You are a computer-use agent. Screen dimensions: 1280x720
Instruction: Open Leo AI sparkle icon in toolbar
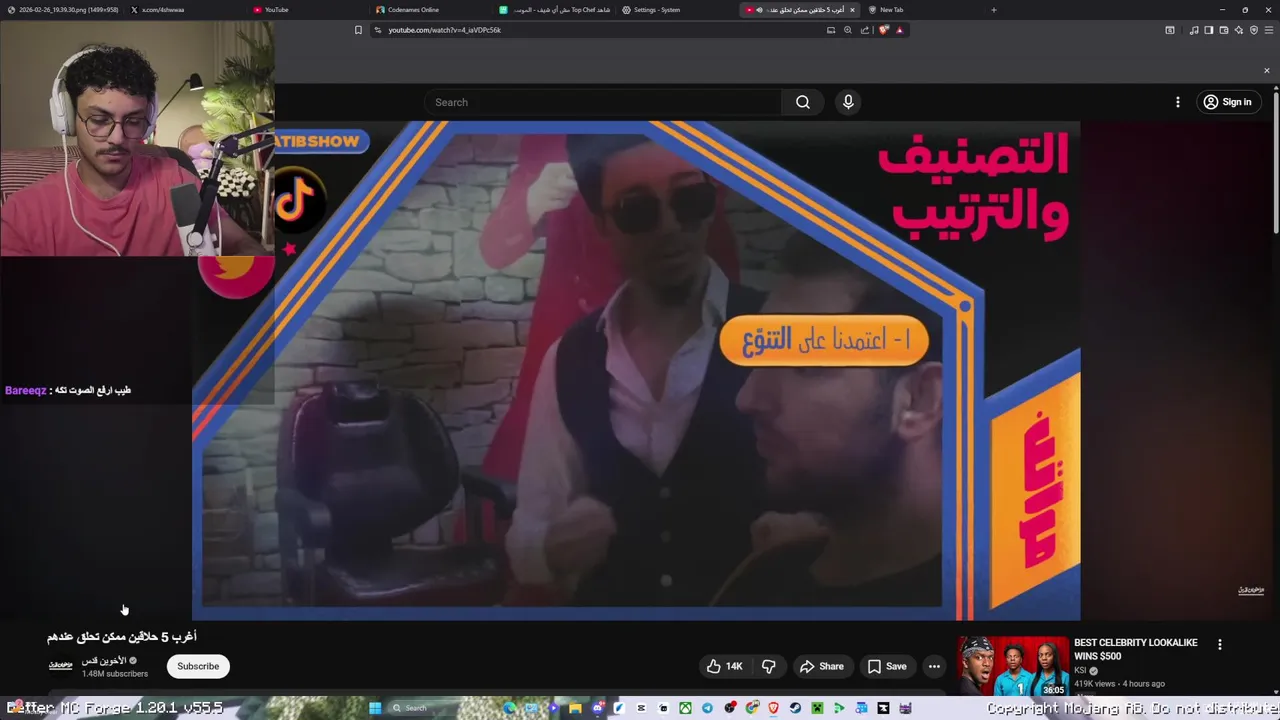pos(1239,30)
